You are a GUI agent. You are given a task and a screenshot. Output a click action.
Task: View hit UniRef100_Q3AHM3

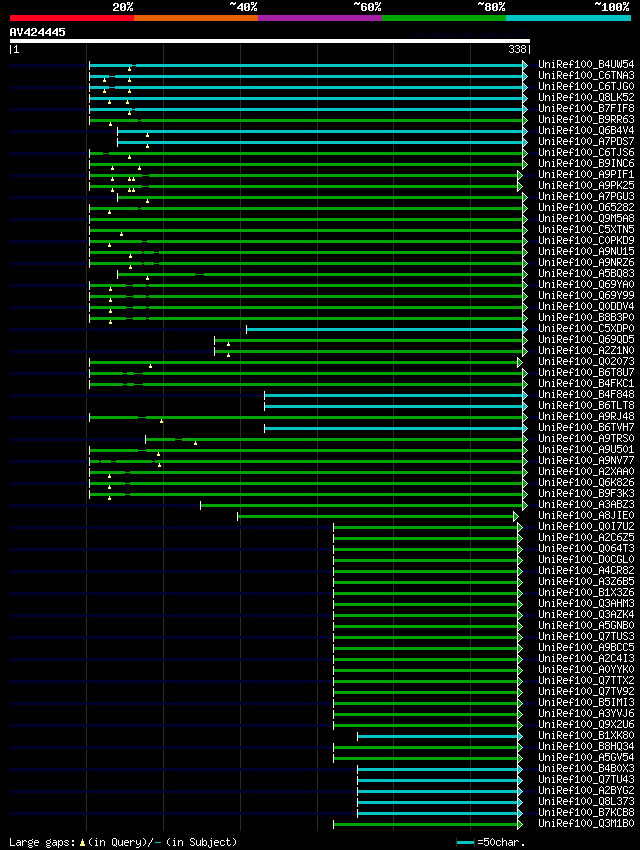(586, 603)
